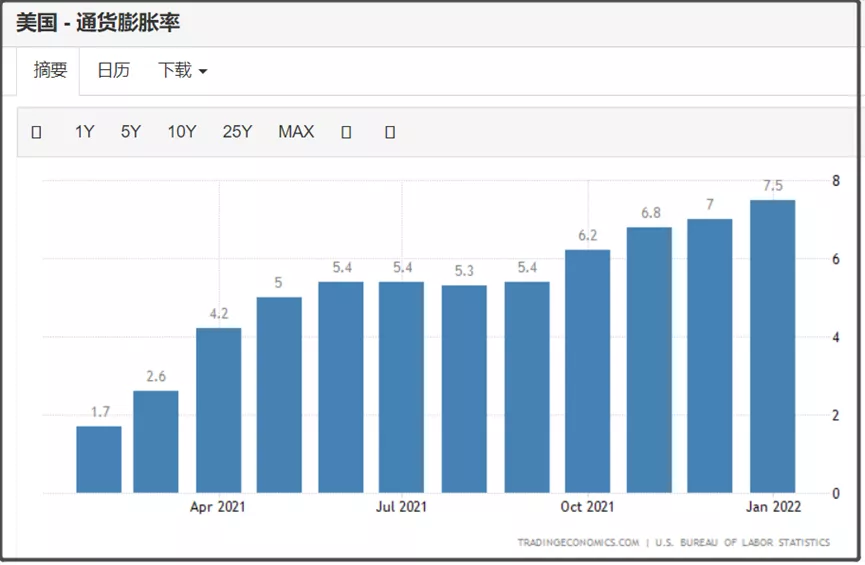Image resolution: width=865 pixels, height=565 pixels.
Task: Open the TRADINGECONOMICS.COM source link
Action: (x=578, y=542)
